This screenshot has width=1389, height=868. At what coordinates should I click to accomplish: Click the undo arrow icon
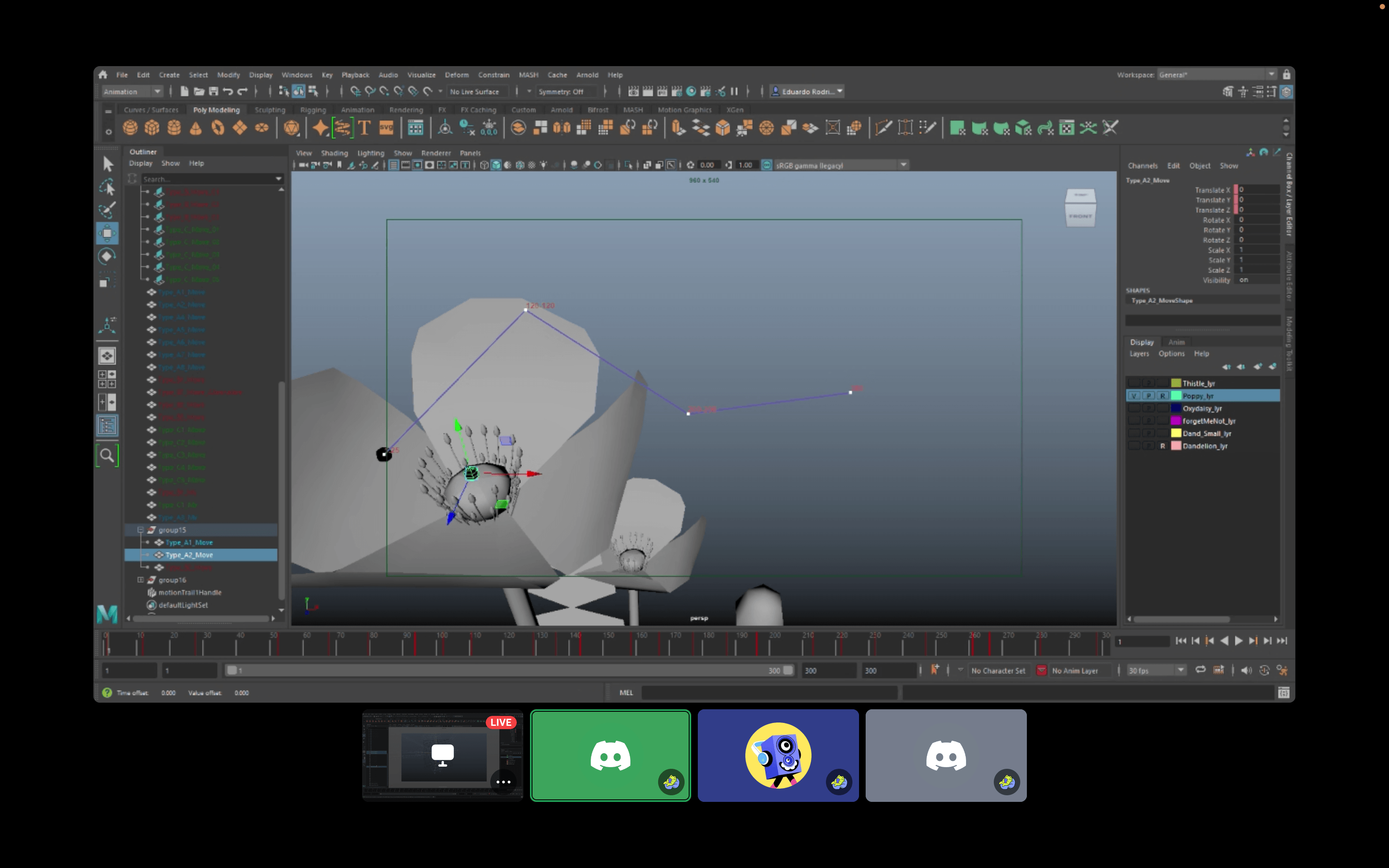(228, 91)
